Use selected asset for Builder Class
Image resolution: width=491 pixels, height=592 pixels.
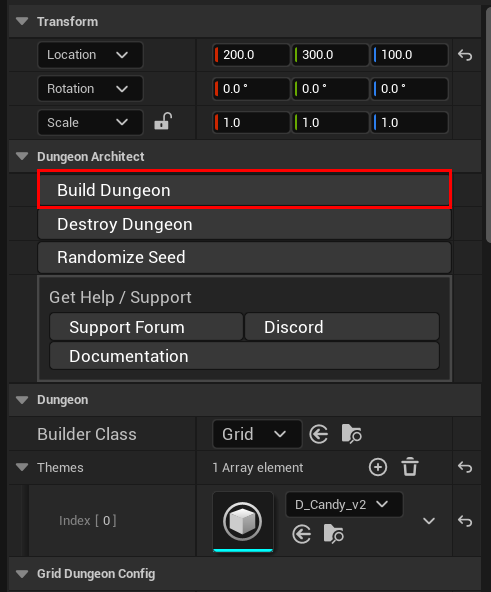coord(319,434)
